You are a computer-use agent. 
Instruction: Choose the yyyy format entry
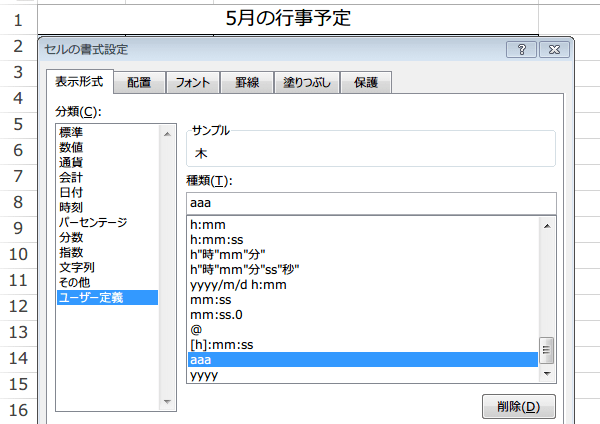click(363, 375)
